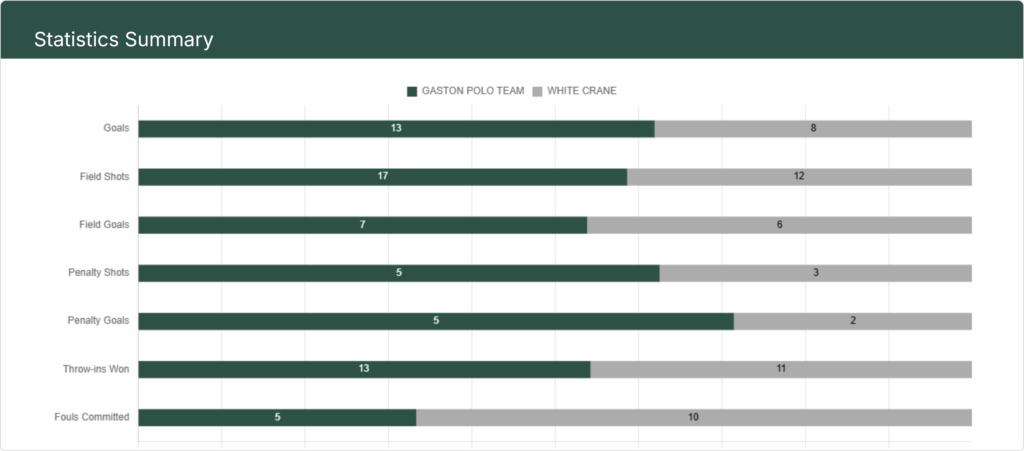The height and width of the screenshot is (451, 1024).
Task: Toggle the WHITE CRANE legend label
Action: pos(581,91)
